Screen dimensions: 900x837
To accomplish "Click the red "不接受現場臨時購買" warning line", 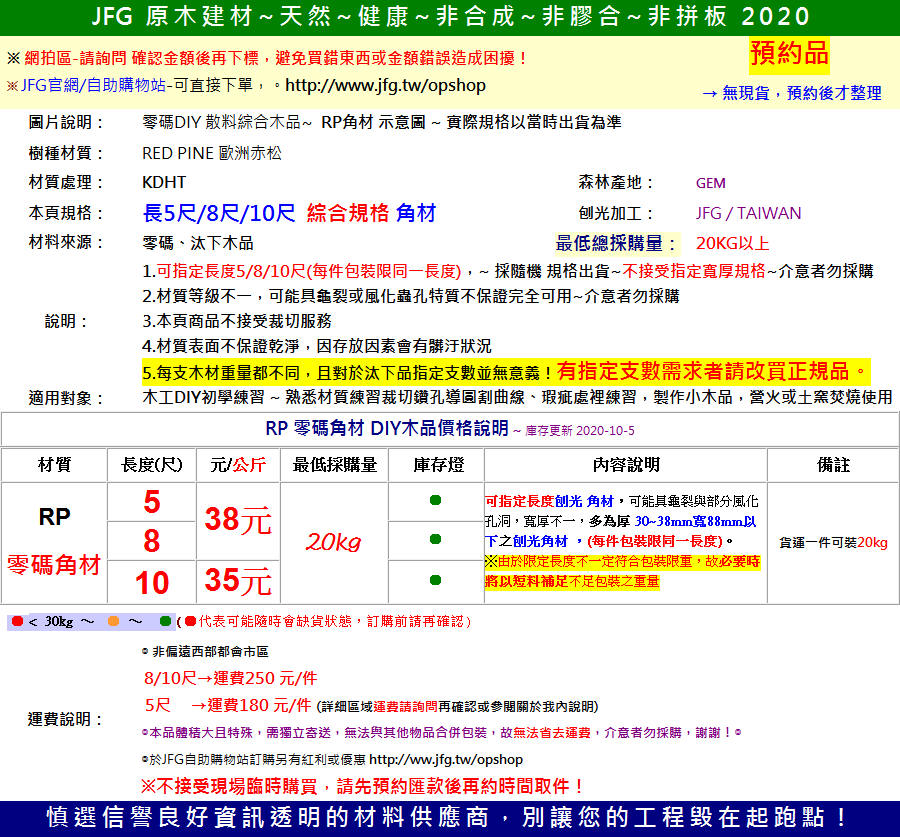I will pyautogui.click(x=362, y=786).
